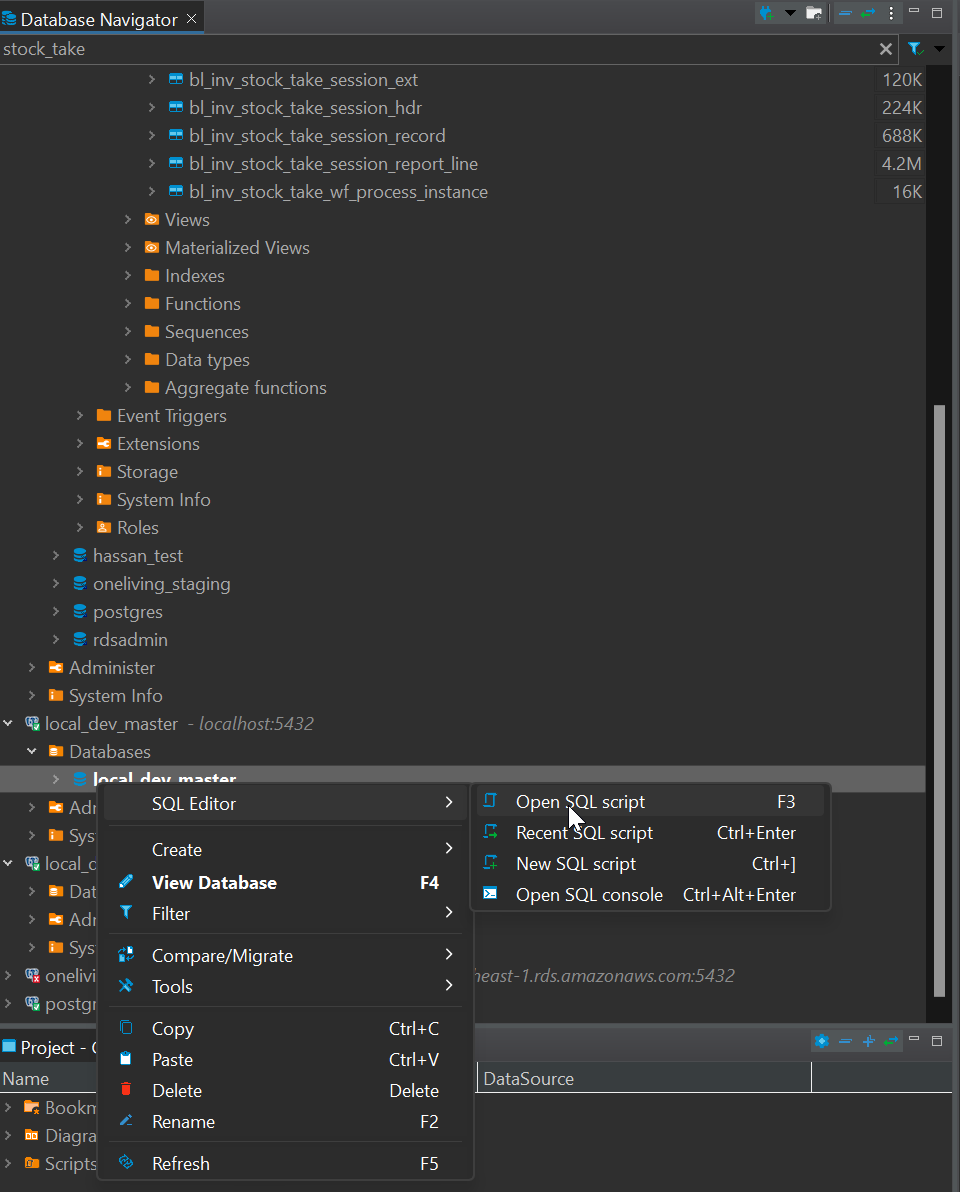960x1192 pixels.
Task: Choose Open SQL console
Action: click(651, 895)
